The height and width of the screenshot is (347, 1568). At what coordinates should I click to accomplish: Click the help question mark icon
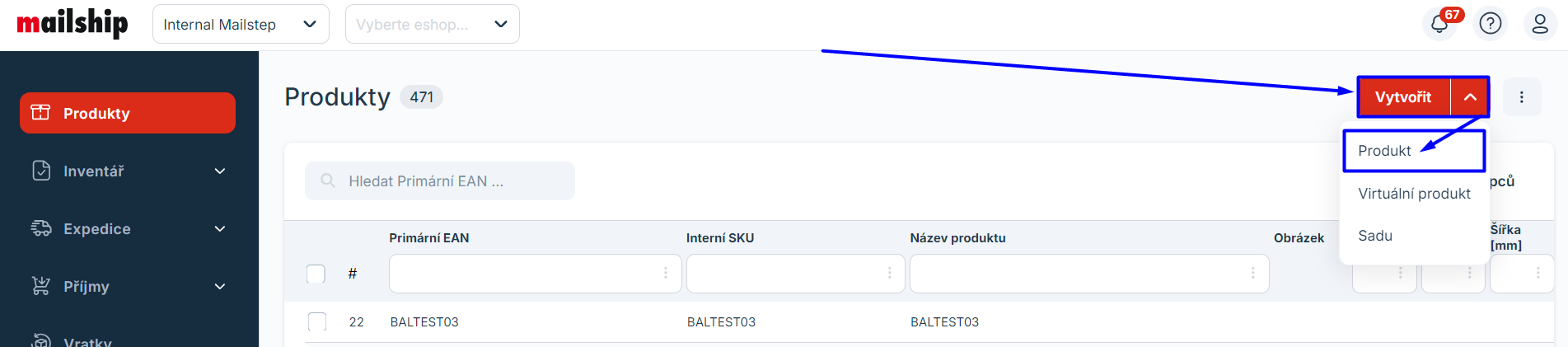coord(1491,24)
